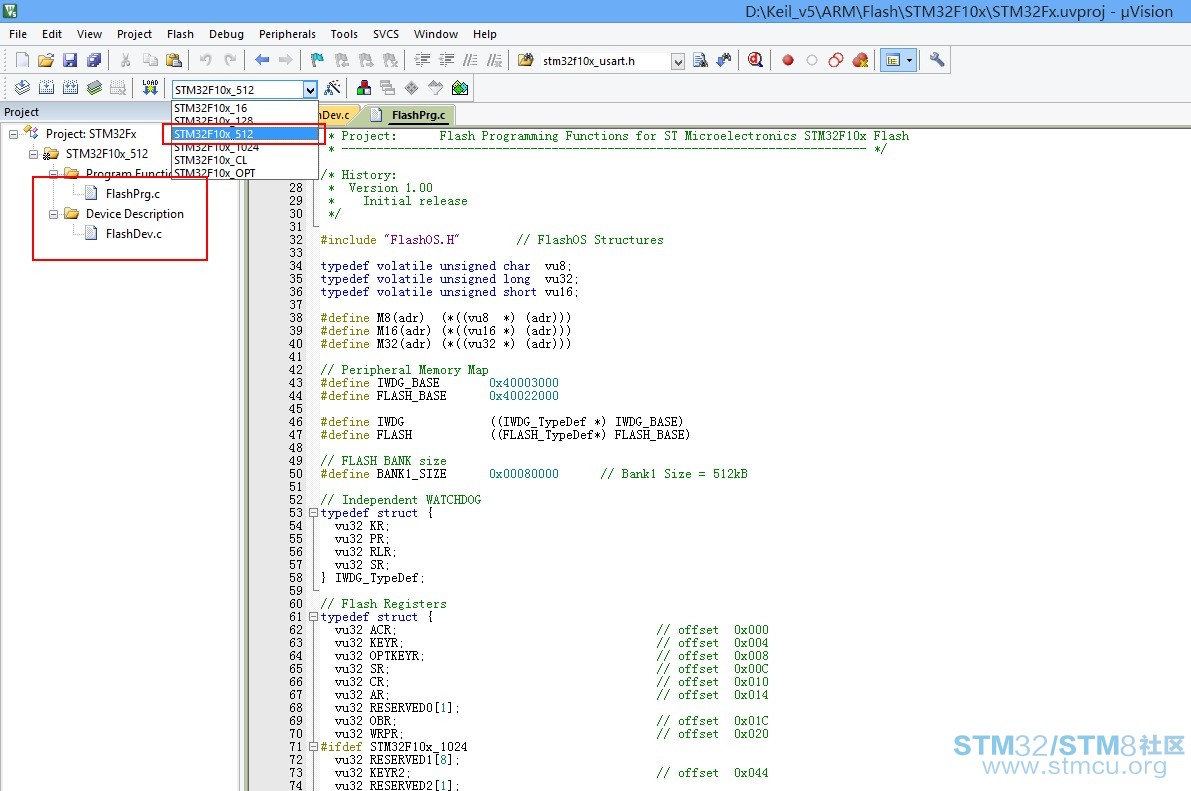Click the Incremental Find icon

(x=724, y=60)
